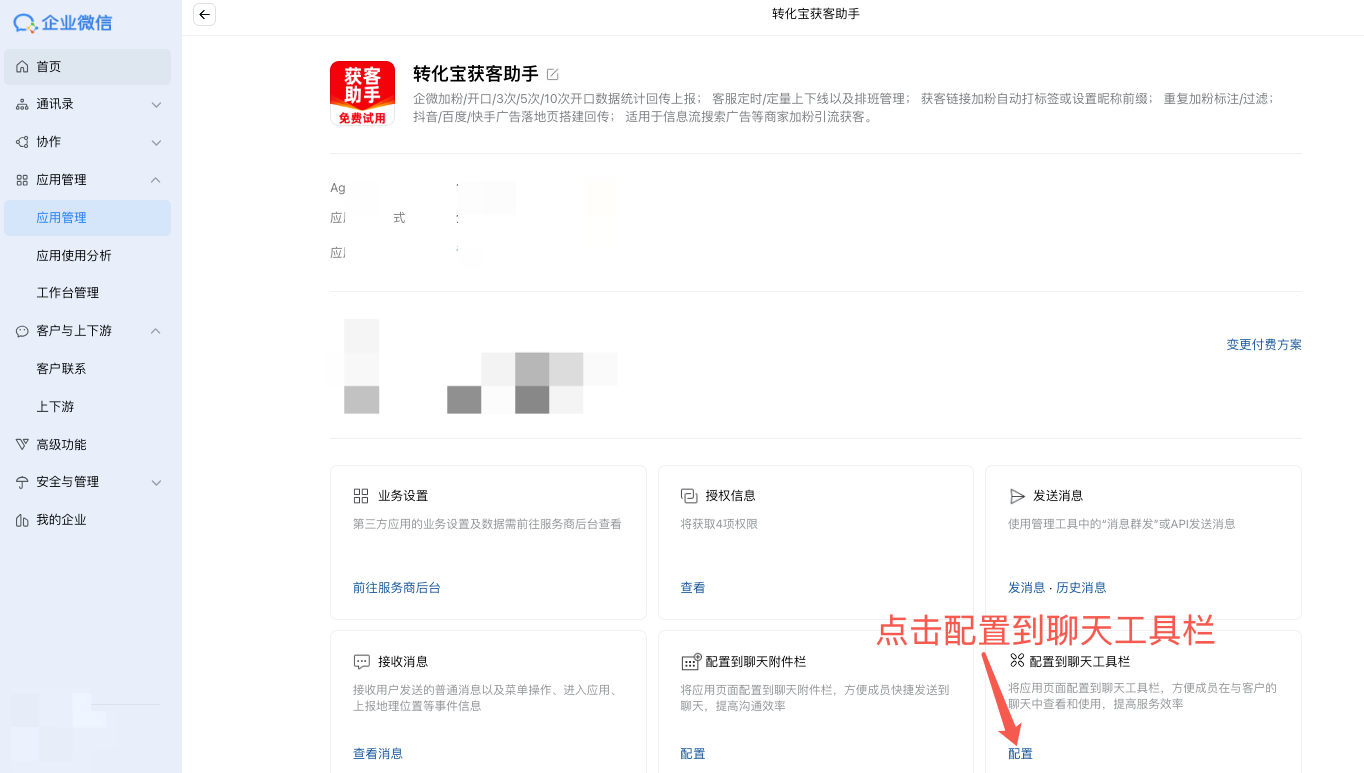Click 配置 under 配置到聊天附件栏

click(x=693, y=754)
